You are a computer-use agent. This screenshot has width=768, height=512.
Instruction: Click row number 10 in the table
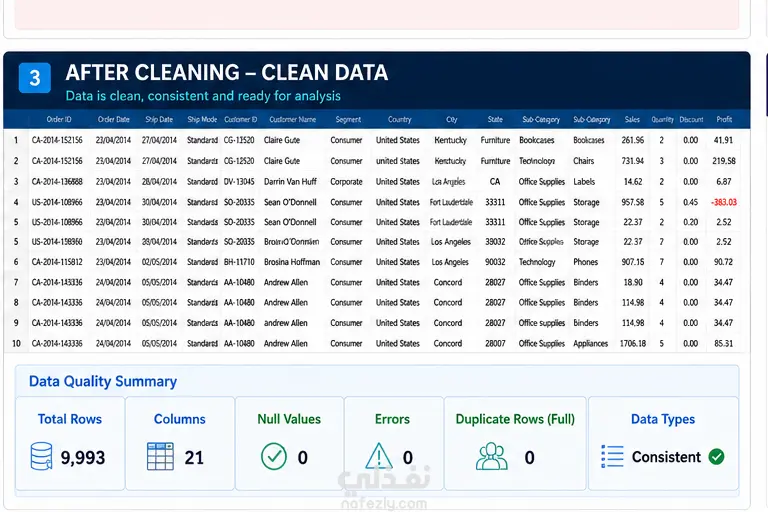(16, 343)
